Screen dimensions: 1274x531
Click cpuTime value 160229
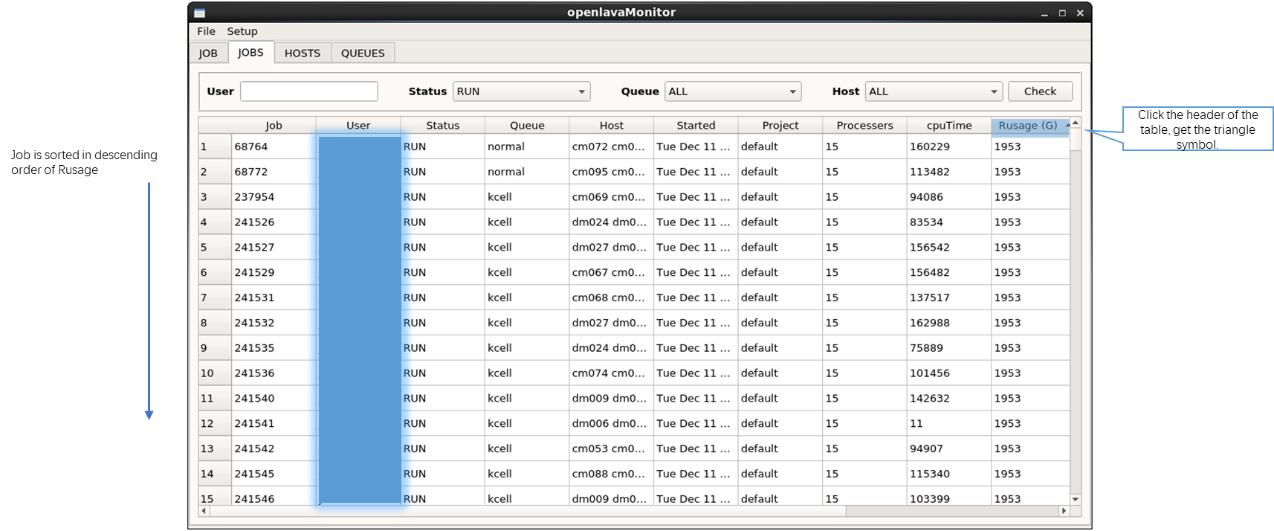(x=949, y=146)
